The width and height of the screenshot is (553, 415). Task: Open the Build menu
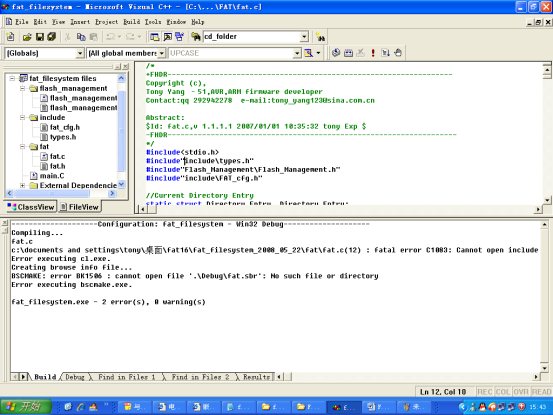[x=132, y=22]
